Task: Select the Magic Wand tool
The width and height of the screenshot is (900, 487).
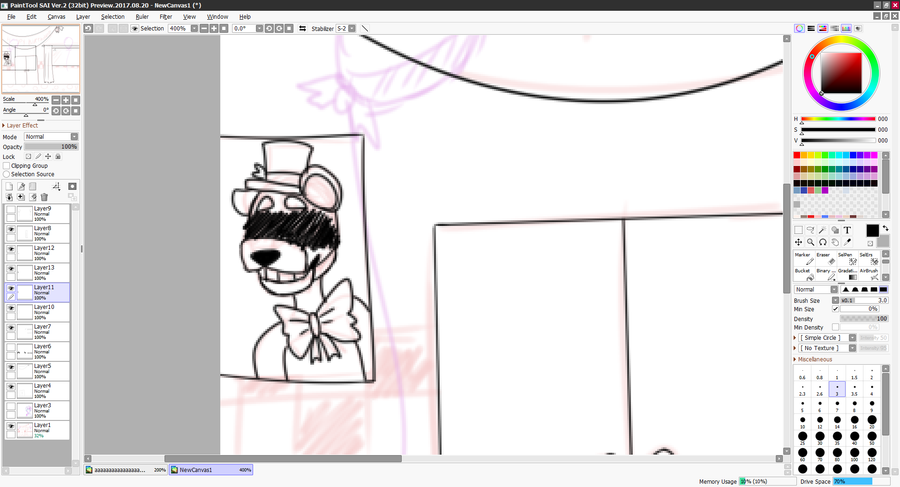Action: 823,230
